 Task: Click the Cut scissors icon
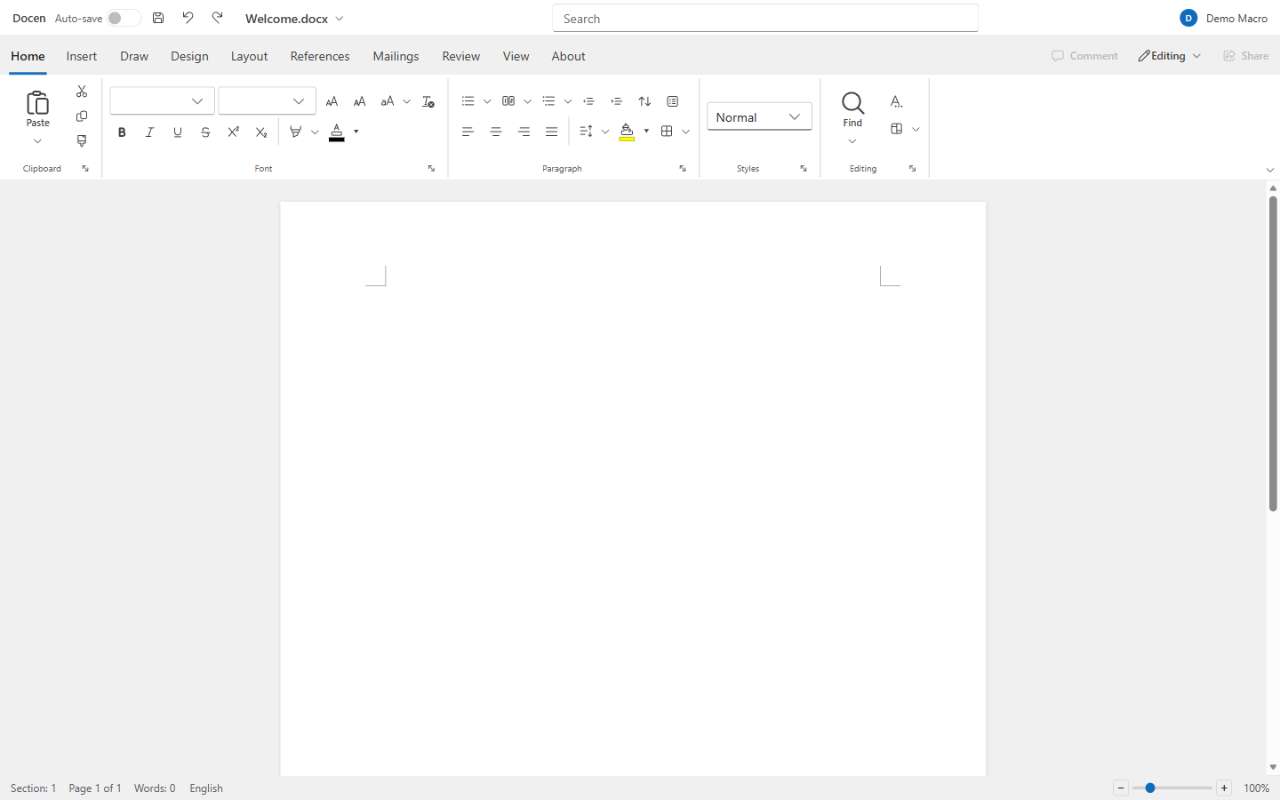coord(82,91)
